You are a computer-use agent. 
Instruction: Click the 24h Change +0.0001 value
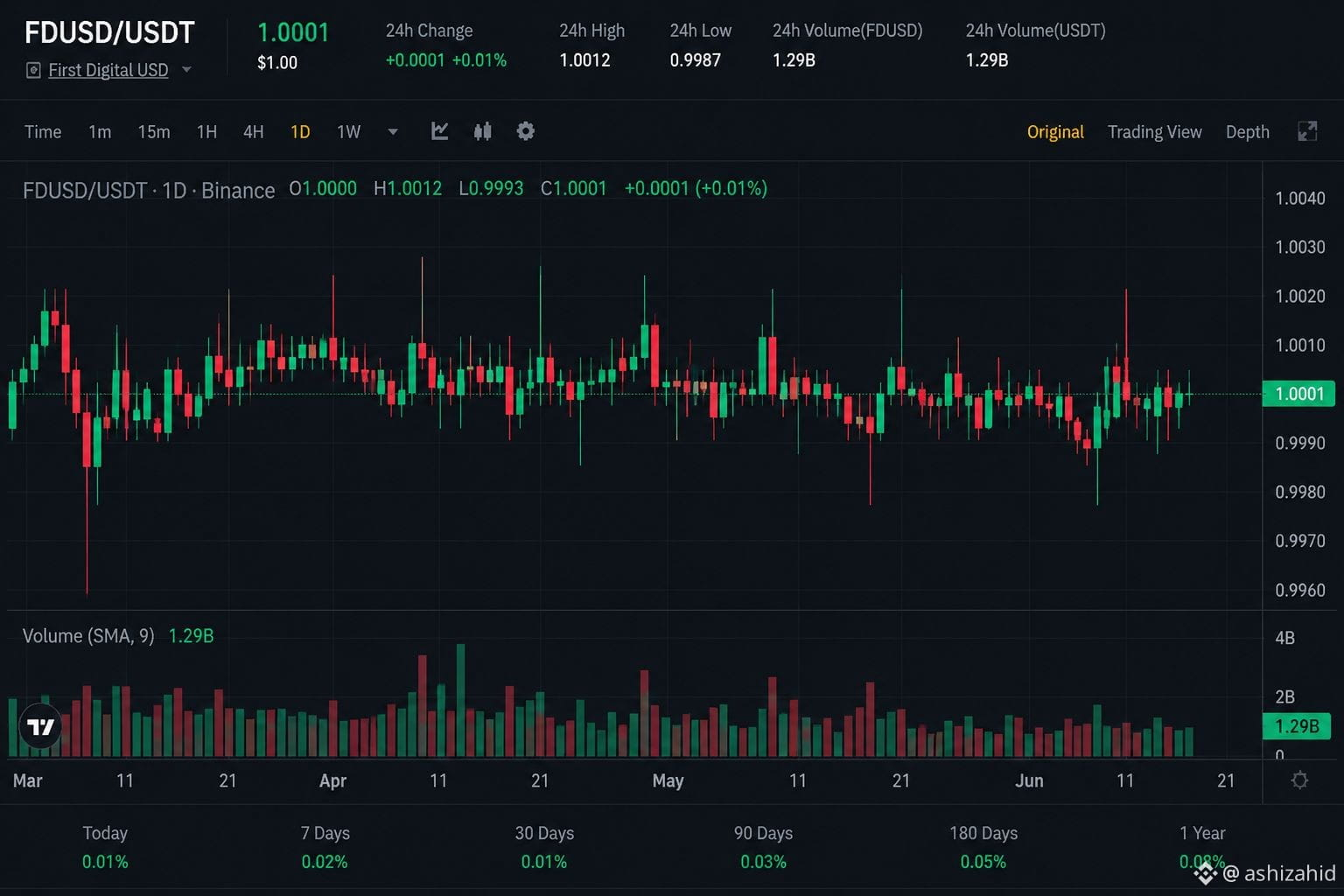(x=415, y=60)
